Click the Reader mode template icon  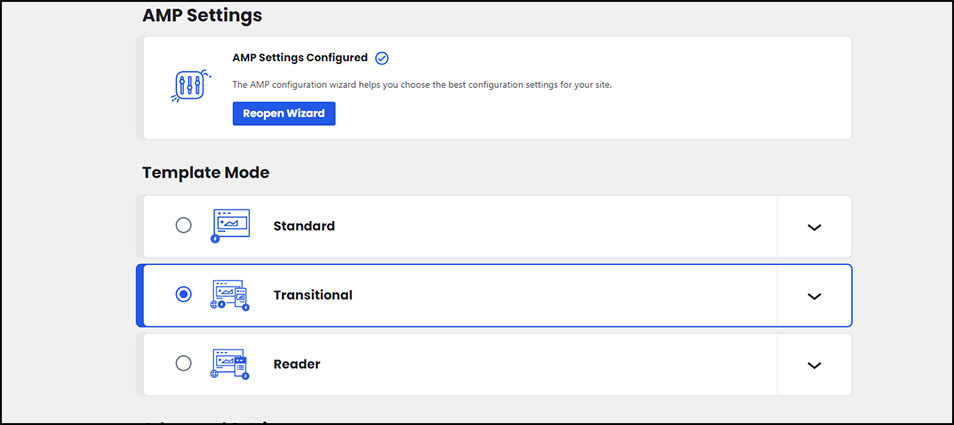[x=230, y=364]
